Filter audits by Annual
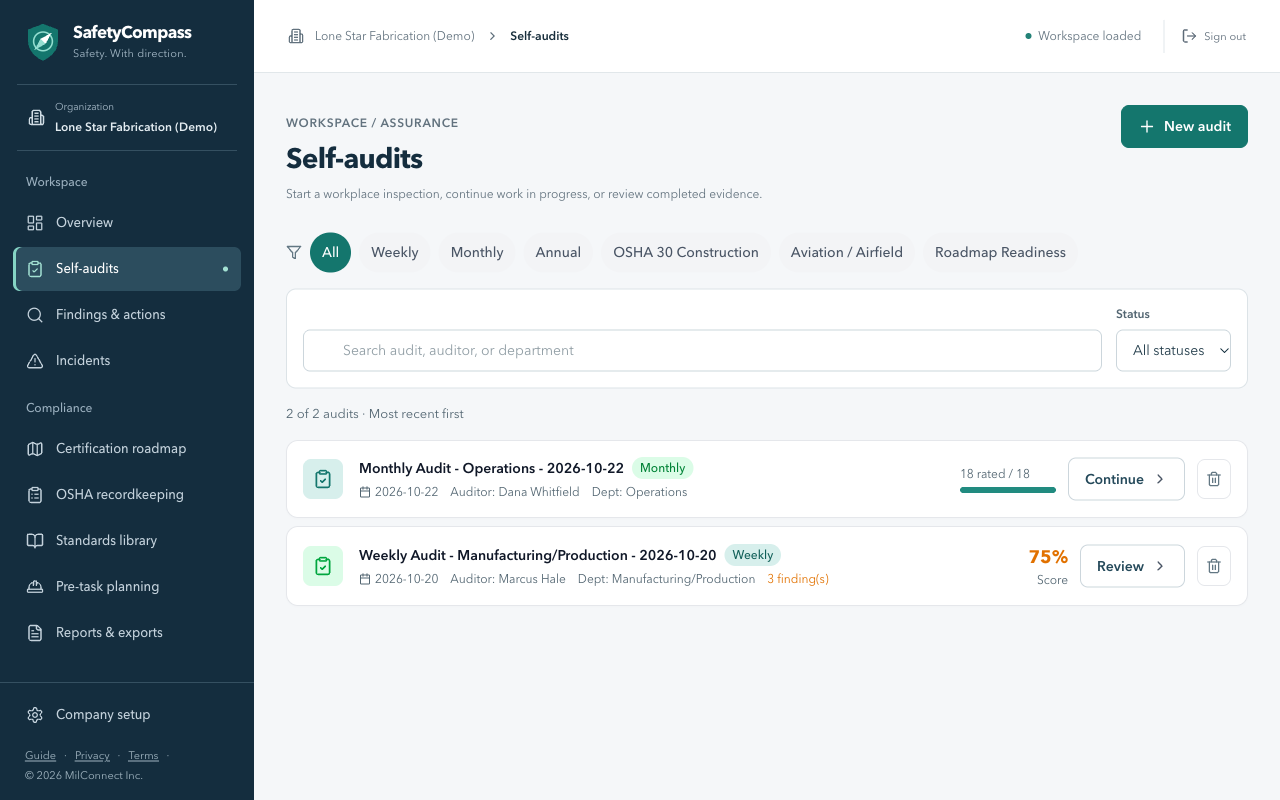1280x800 pixels. point(558,253)
